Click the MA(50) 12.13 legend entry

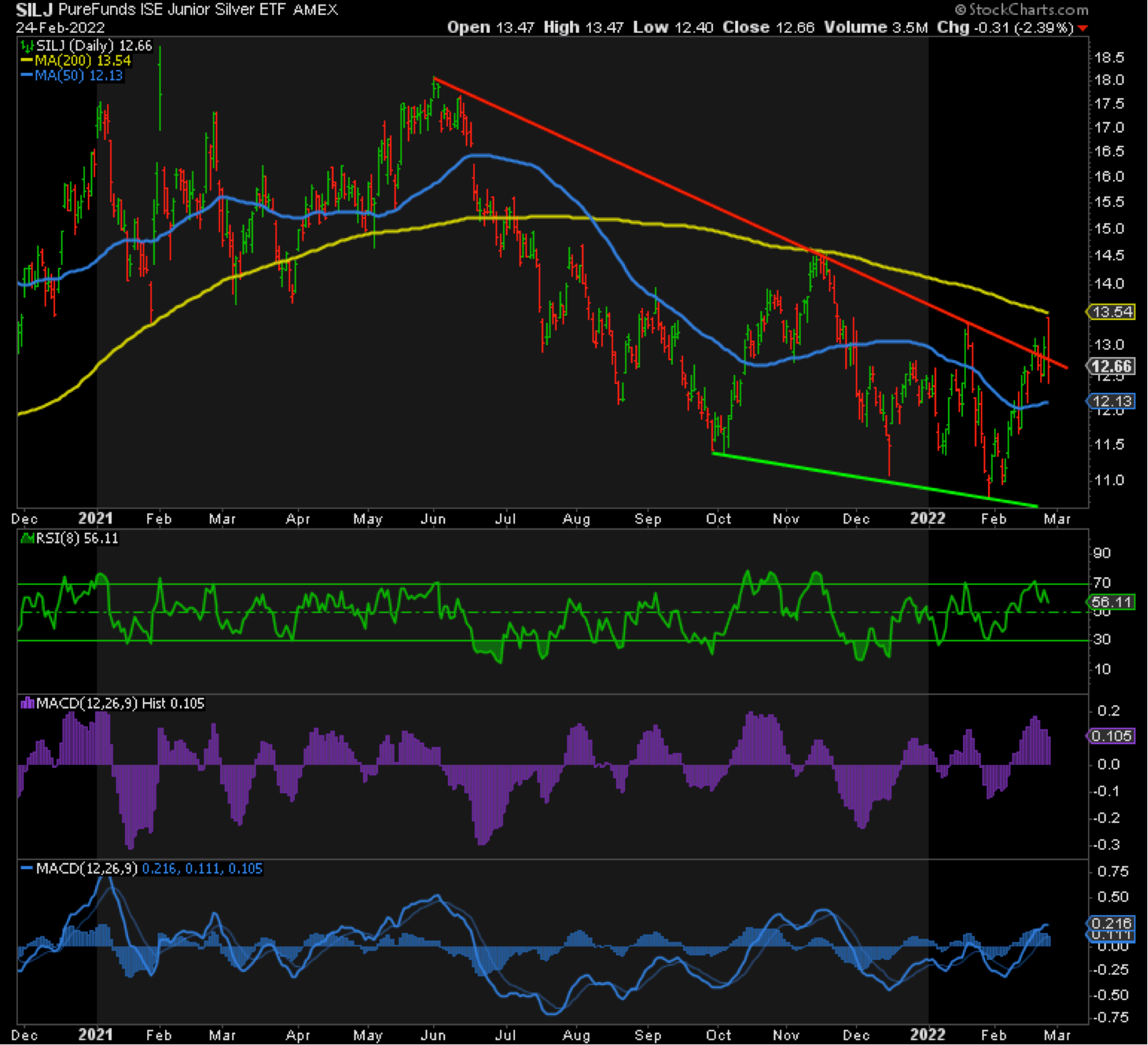(72, 76)
